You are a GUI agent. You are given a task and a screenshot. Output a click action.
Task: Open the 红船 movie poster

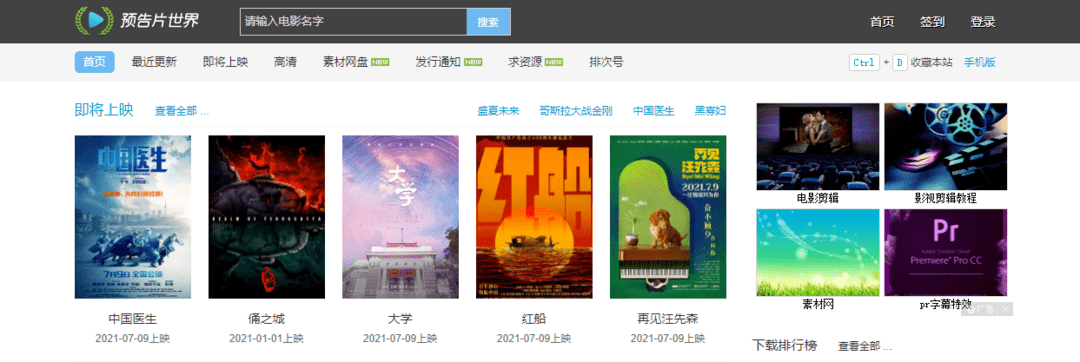pyautogui.click(x=534, y=217)
